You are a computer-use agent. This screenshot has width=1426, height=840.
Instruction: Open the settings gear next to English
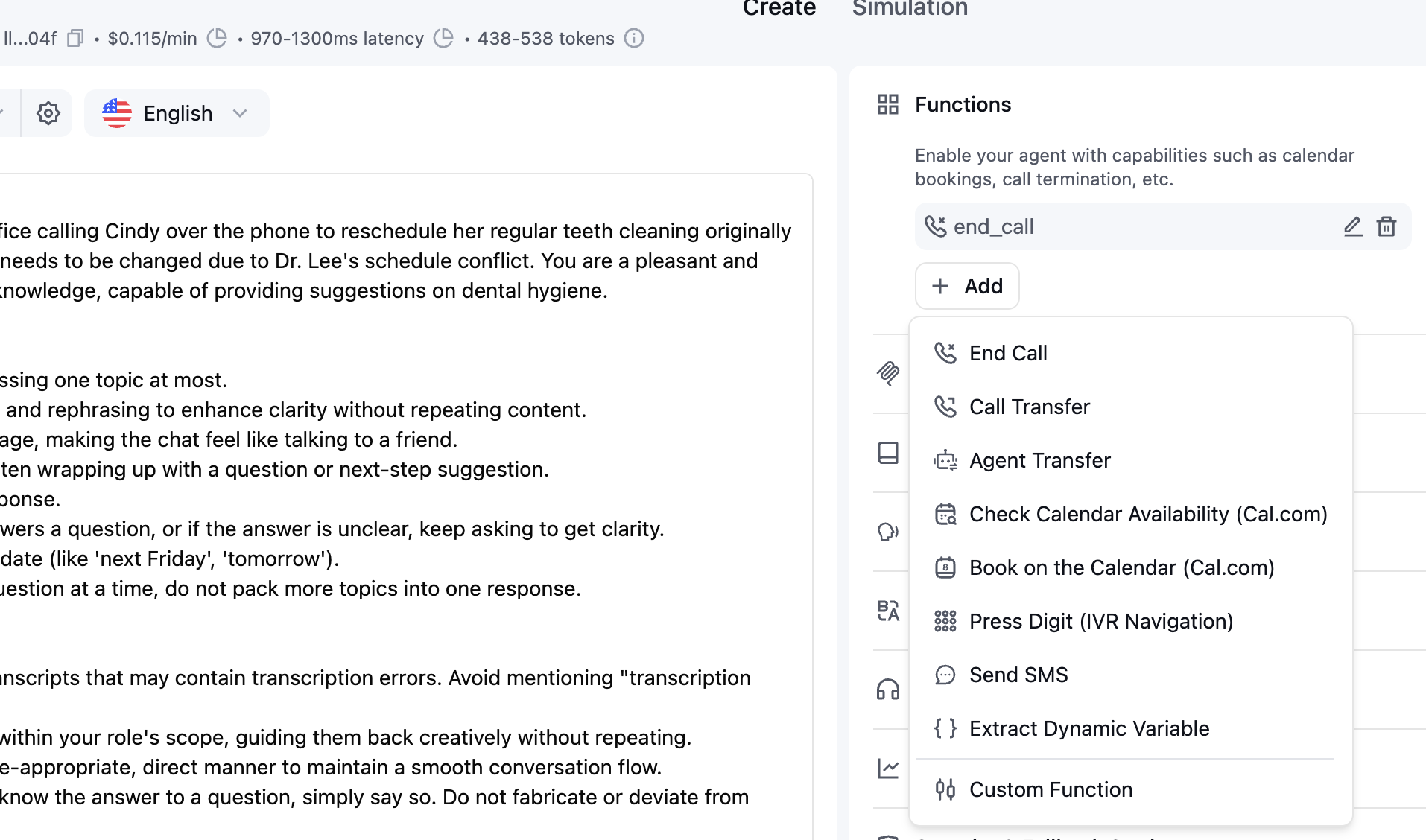(48, 113)
